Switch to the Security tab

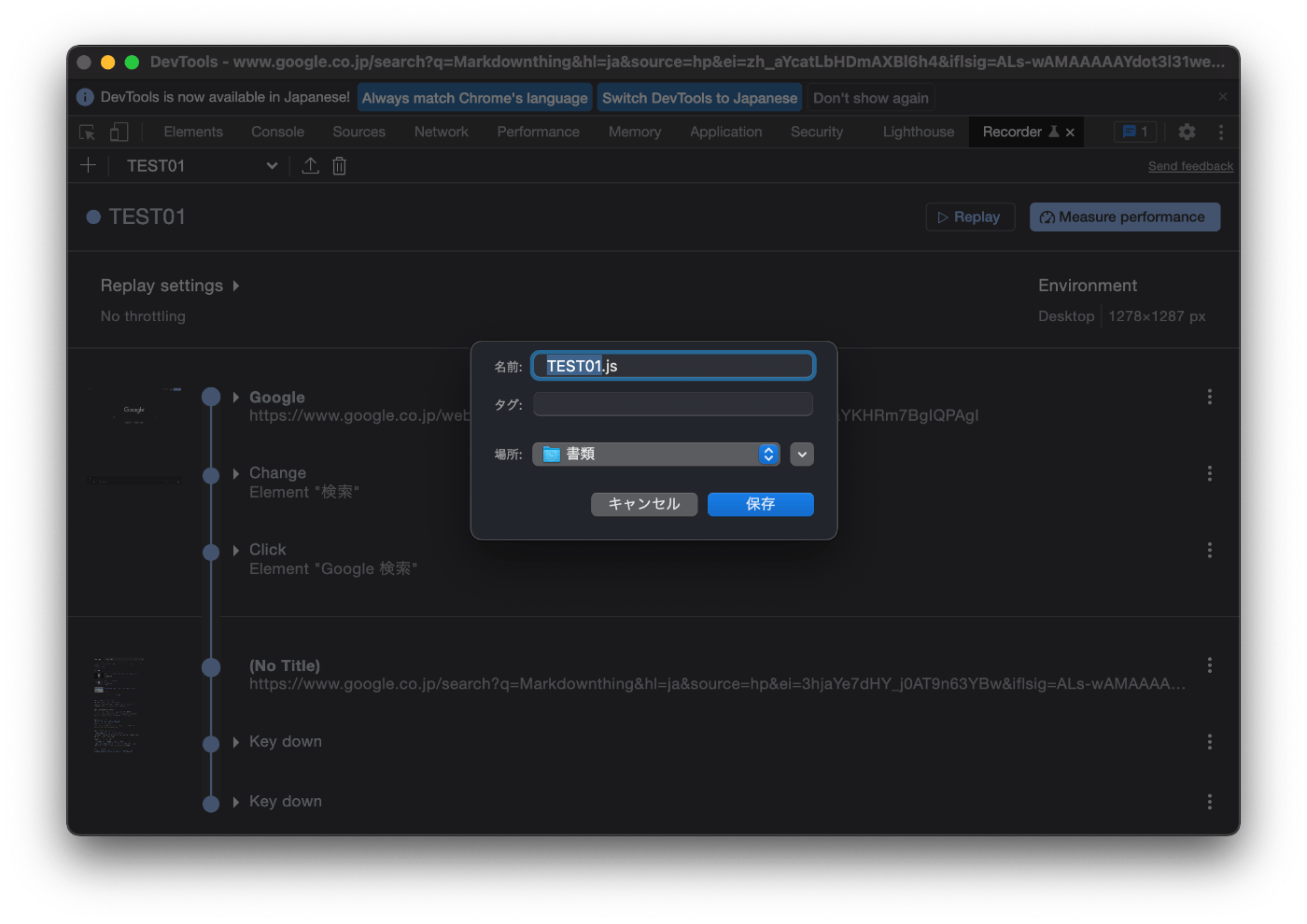[817, 132]
